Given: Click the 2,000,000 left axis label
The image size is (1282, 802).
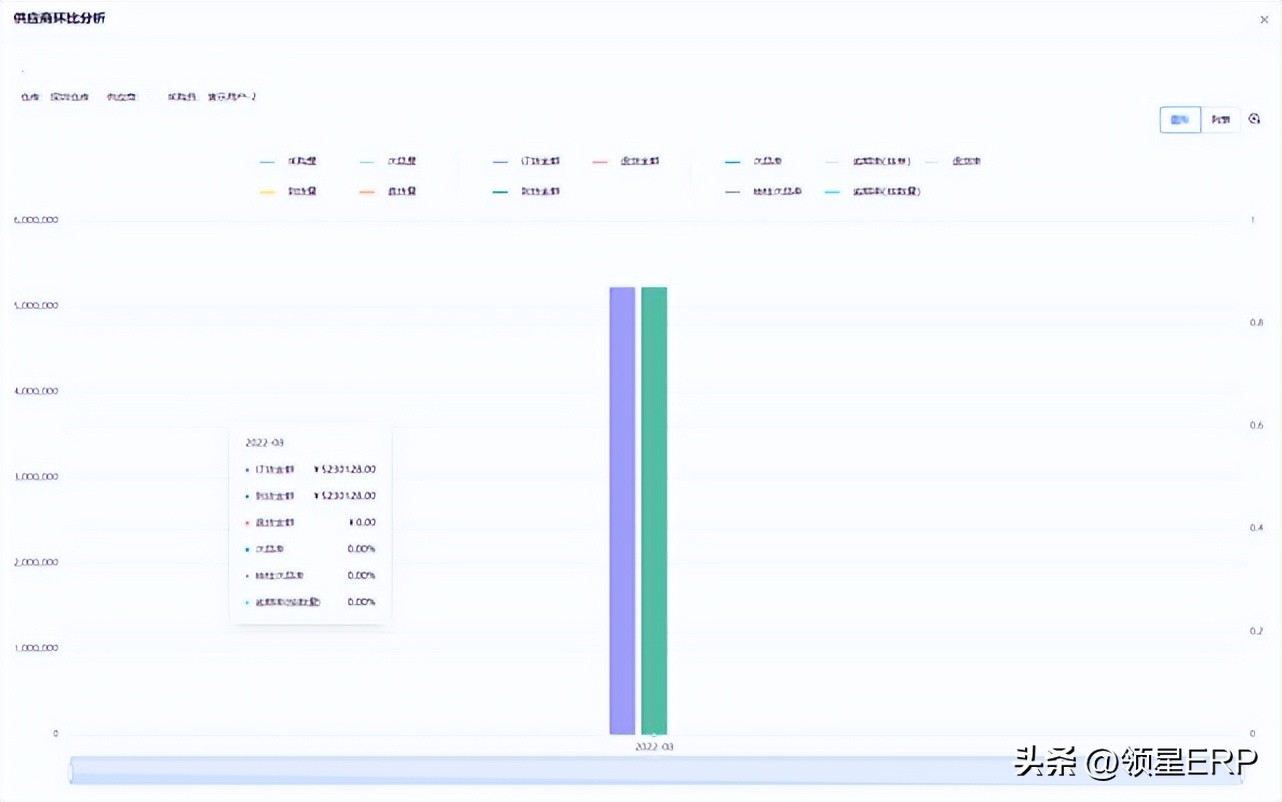Looking at the screenshot, I should 36,562.
